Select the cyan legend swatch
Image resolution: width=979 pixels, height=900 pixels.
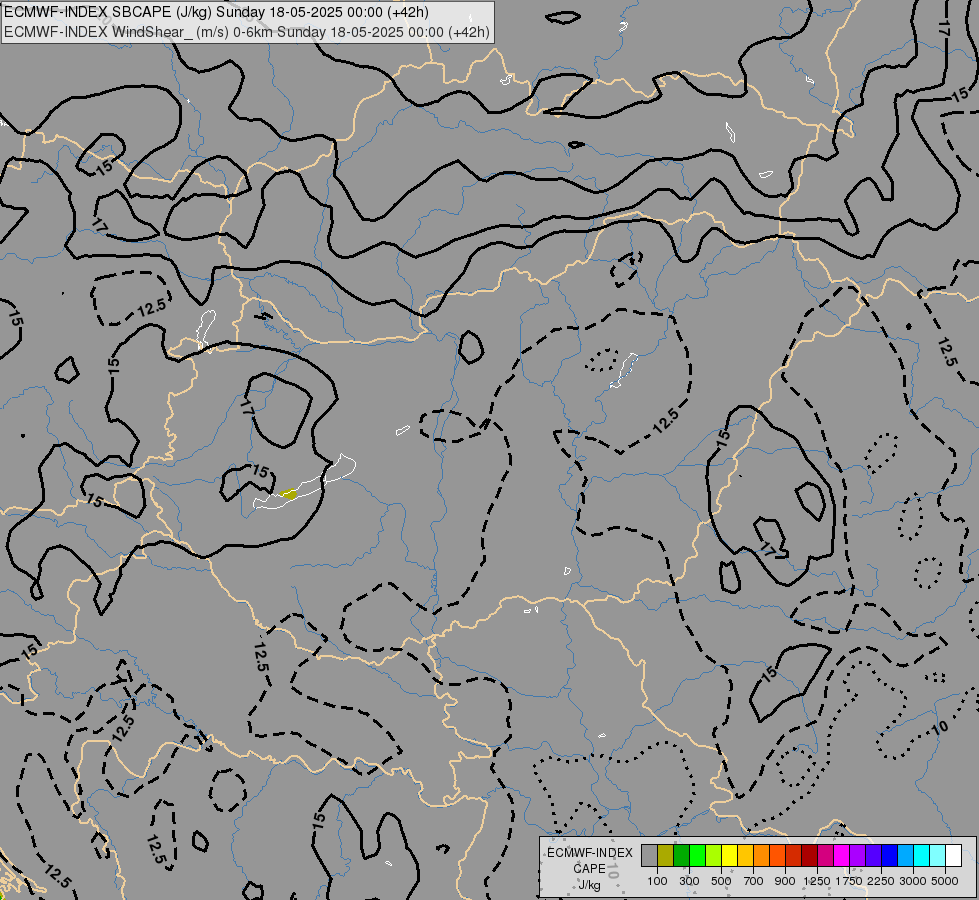[x=922, y=855]
